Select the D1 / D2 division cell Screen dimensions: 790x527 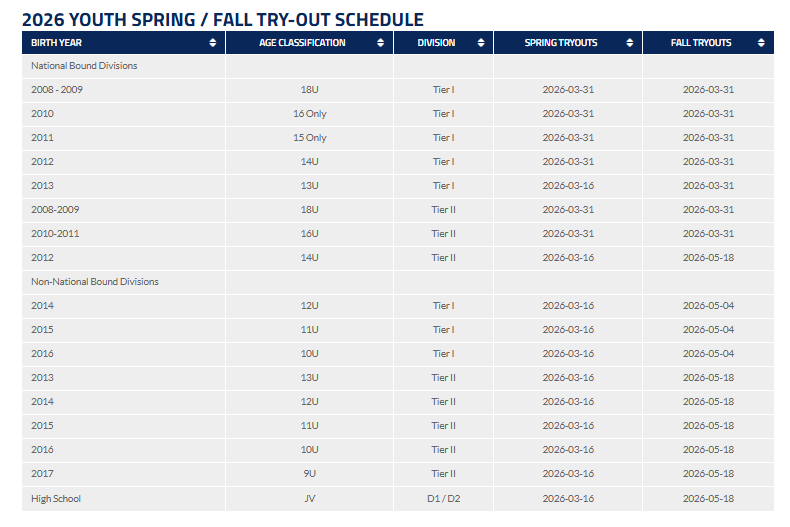click(443, 498)
